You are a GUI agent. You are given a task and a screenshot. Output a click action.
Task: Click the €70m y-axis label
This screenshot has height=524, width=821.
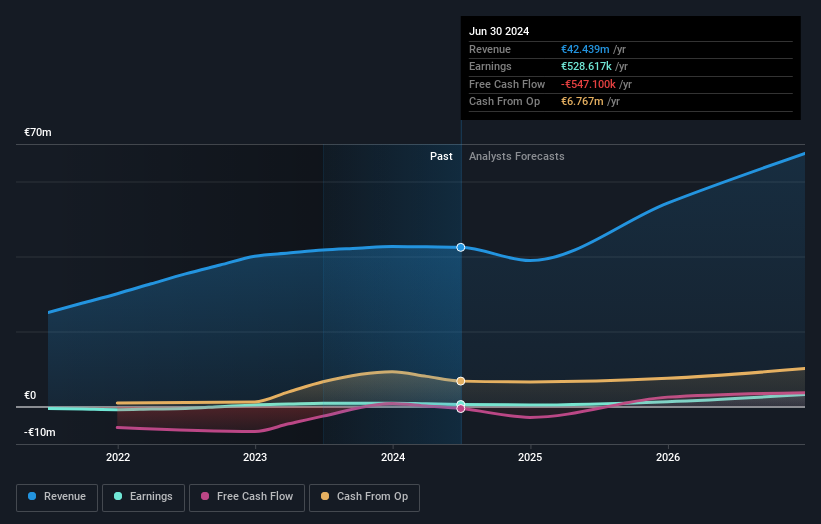click(x=38, y=132)
